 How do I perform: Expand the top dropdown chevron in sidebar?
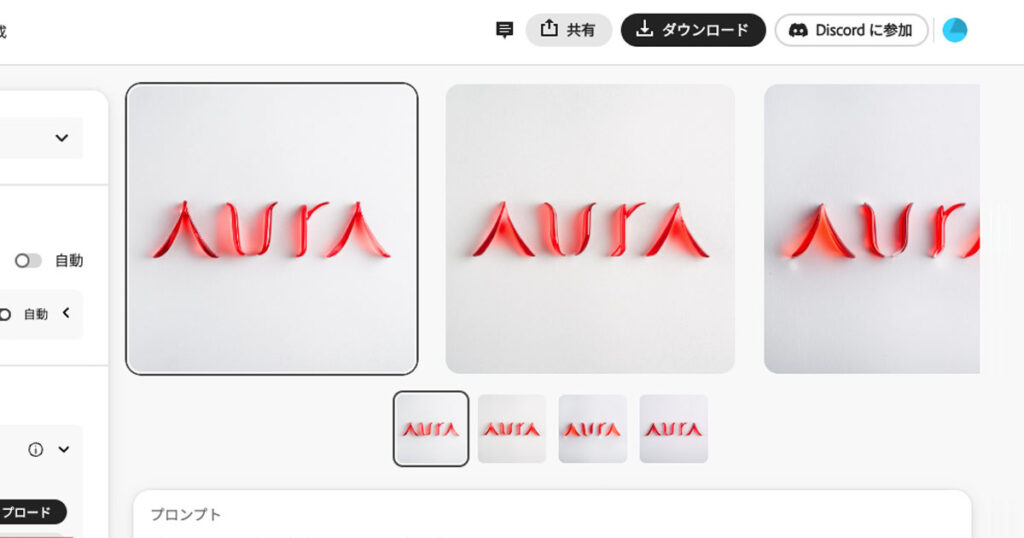[x=61, y=138]
